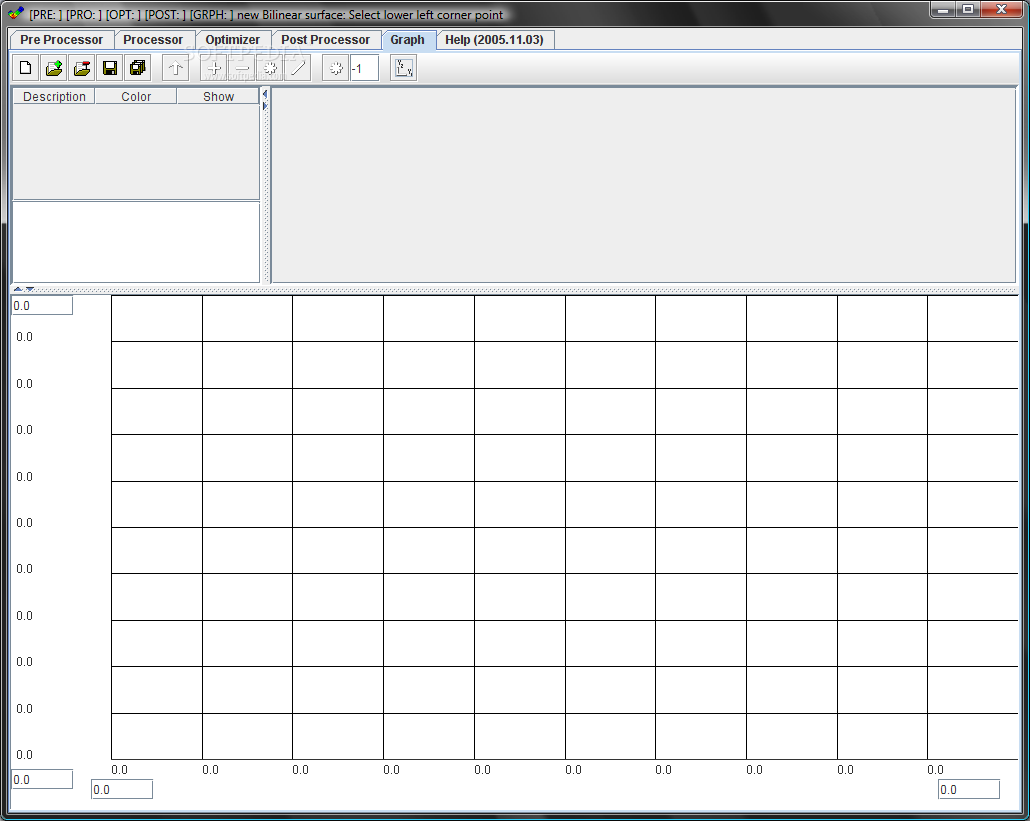The image size is (1030, 821).
Task: Open file with green plus folder icon
Action: coord(54,68)
